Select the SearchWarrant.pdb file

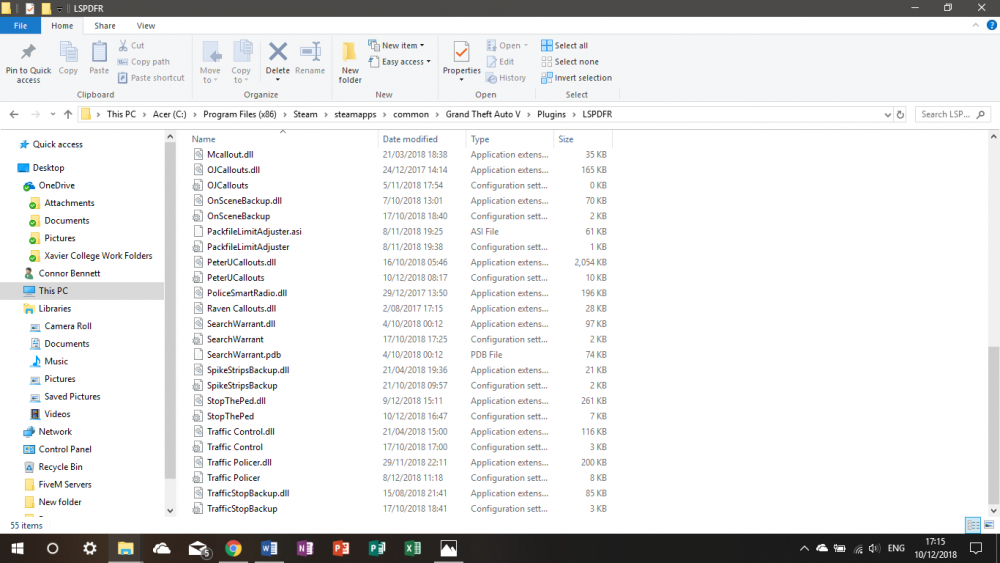[244, 355]
